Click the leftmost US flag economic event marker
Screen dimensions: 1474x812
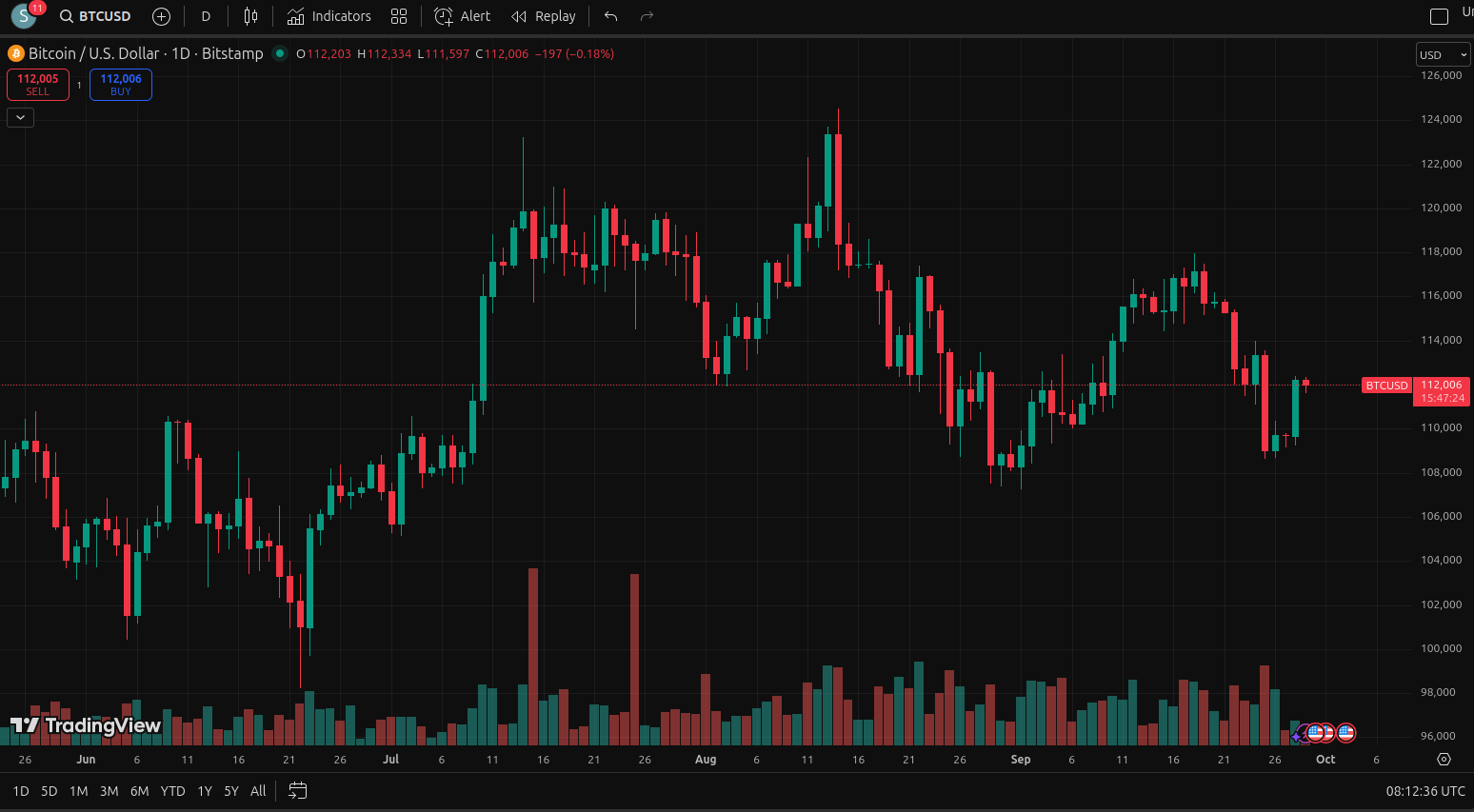pyautogui.click(x=1315, y=733)
